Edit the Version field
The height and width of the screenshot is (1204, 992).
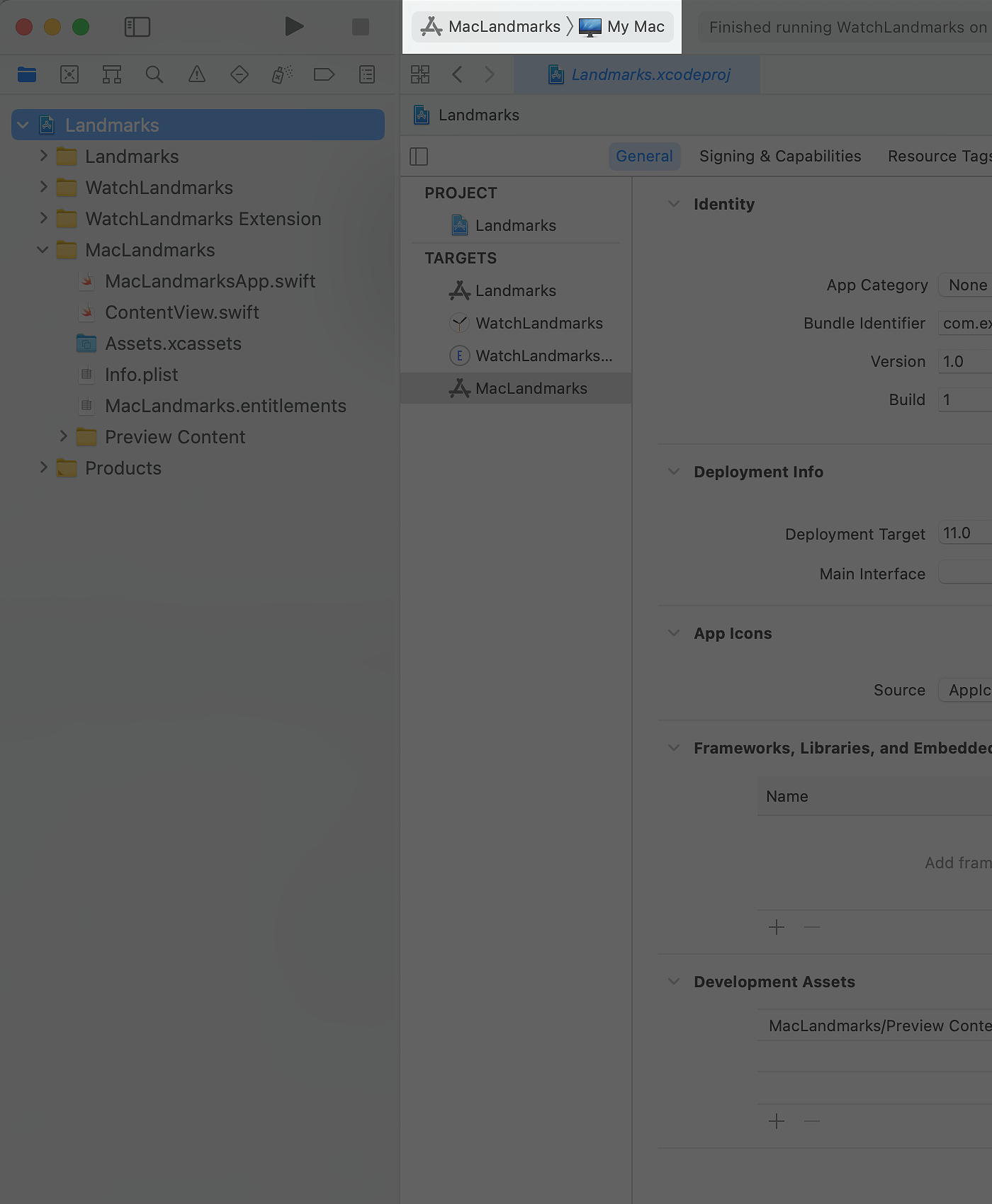pyautogui.click(x=965, y=361)
